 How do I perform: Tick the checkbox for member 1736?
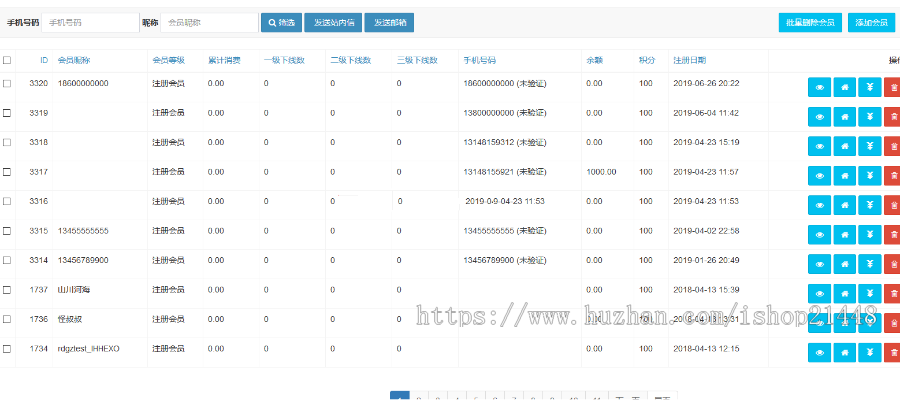pyautogui.click(x=7, y=319)
